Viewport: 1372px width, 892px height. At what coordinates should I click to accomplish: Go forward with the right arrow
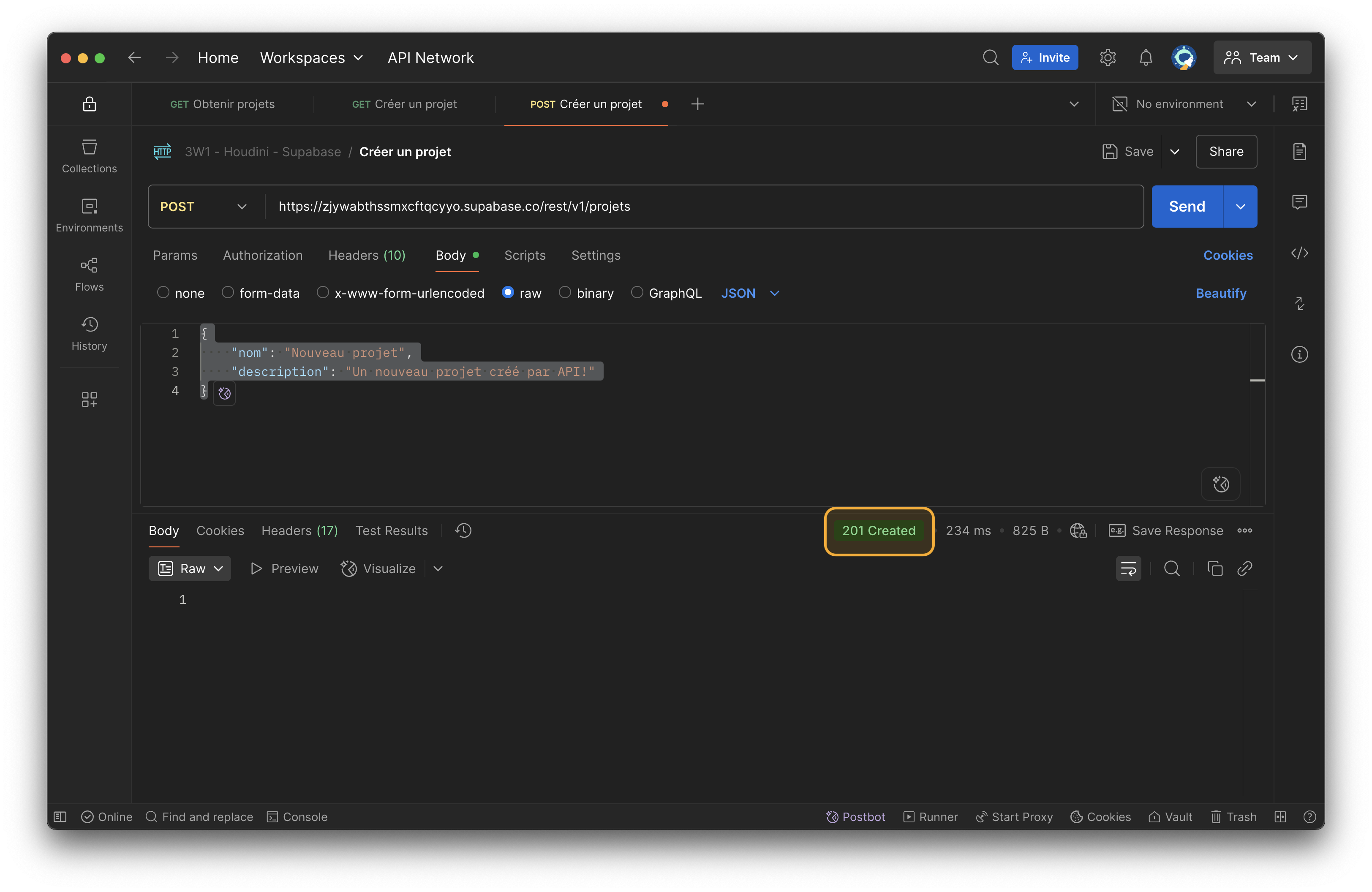click(172, 57)
